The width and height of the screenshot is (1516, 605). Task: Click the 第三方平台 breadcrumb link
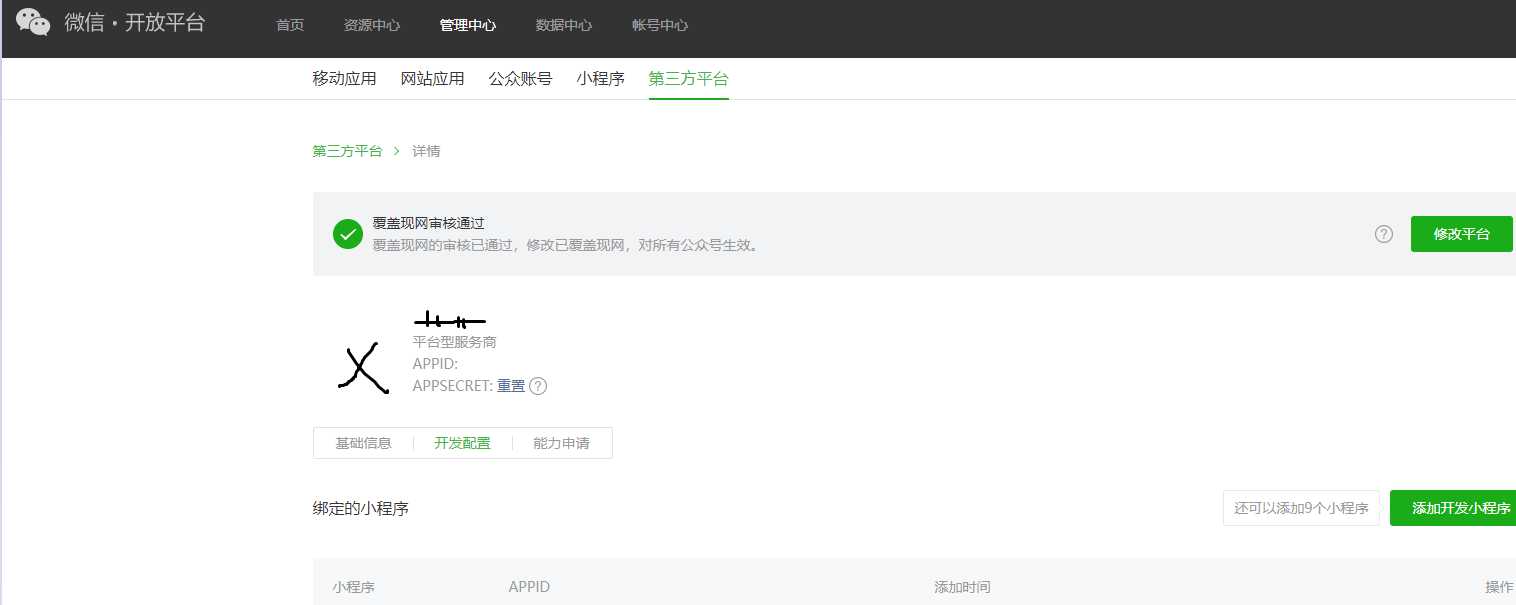(x=347, y=151)
